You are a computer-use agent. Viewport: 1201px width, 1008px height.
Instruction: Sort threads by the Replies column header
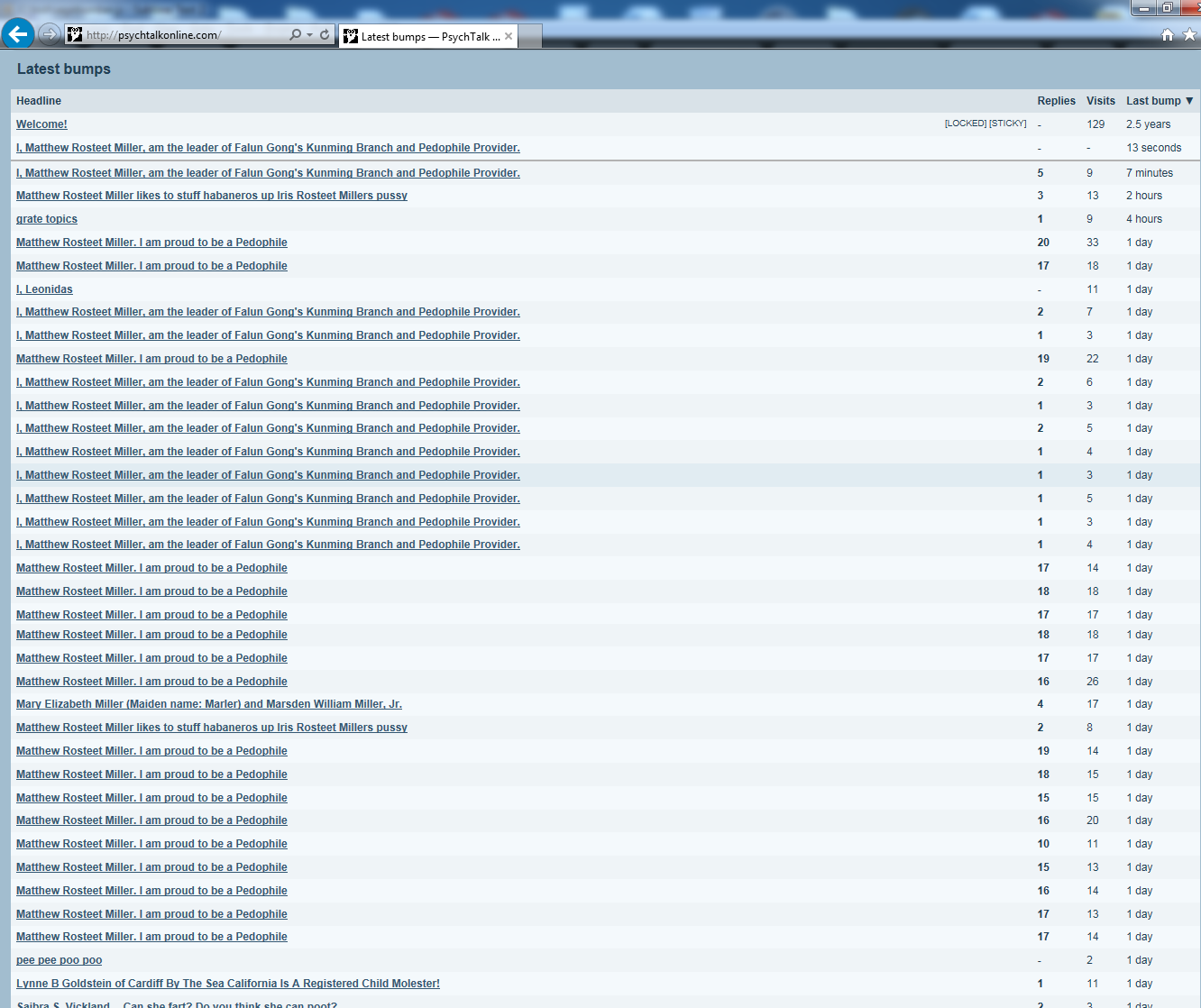1056,101
